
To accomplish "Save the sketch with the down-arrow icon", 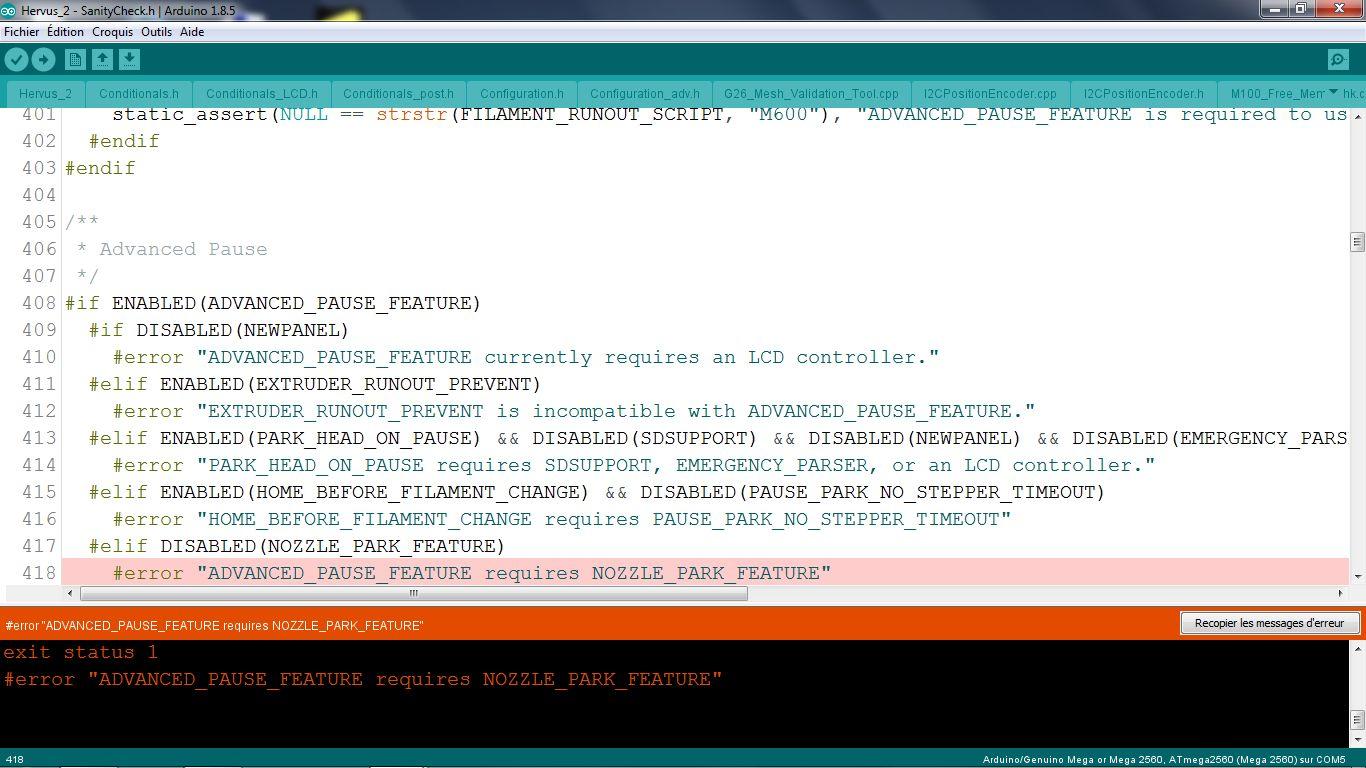I will click(129, 60).
